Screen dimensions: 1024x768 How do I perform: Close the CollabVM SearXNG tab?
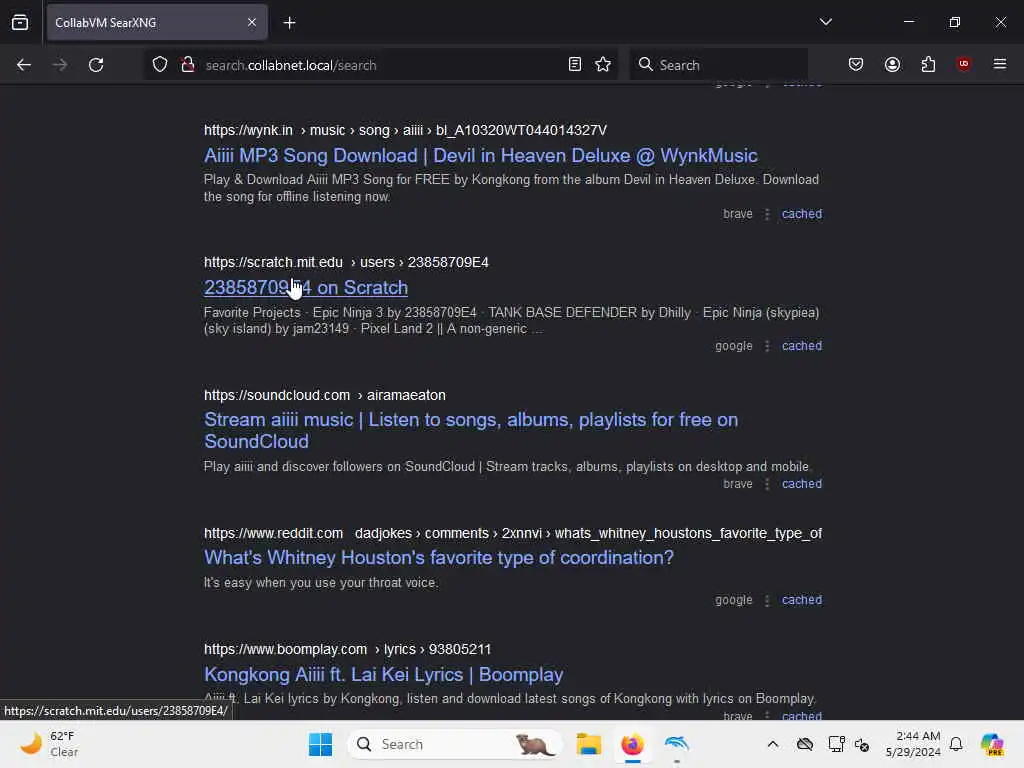tap(251, 22)
